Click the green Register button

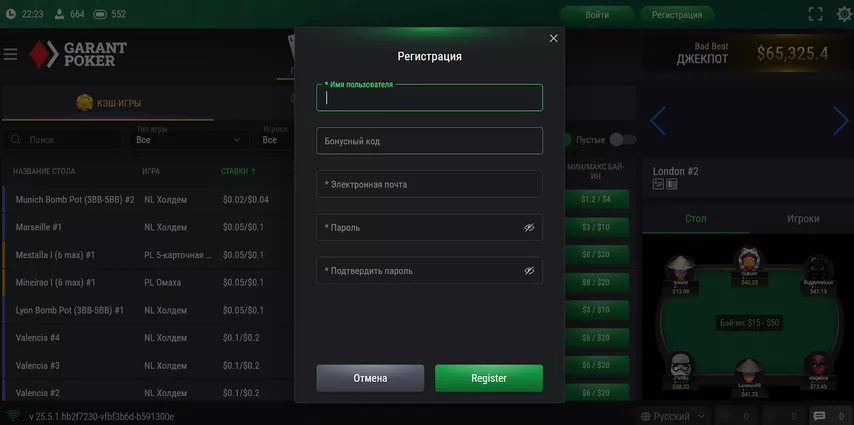pyautogui.click(x=489, y=378)
